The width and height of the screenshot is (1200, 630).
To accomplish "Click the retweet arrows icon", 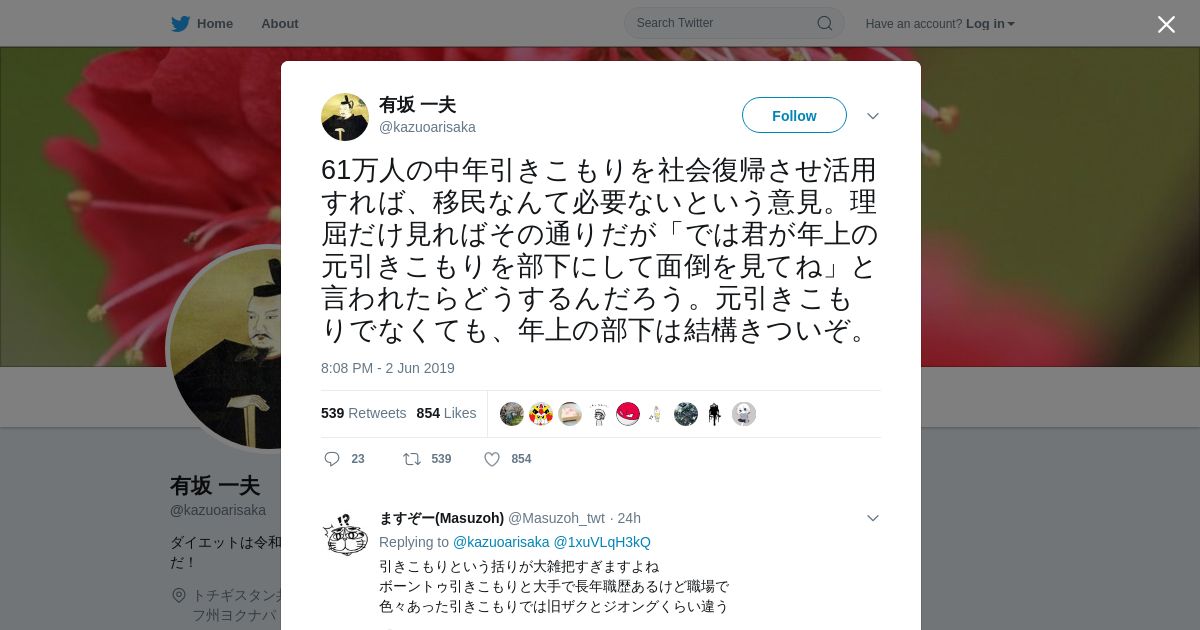I will tap(412, 459).
